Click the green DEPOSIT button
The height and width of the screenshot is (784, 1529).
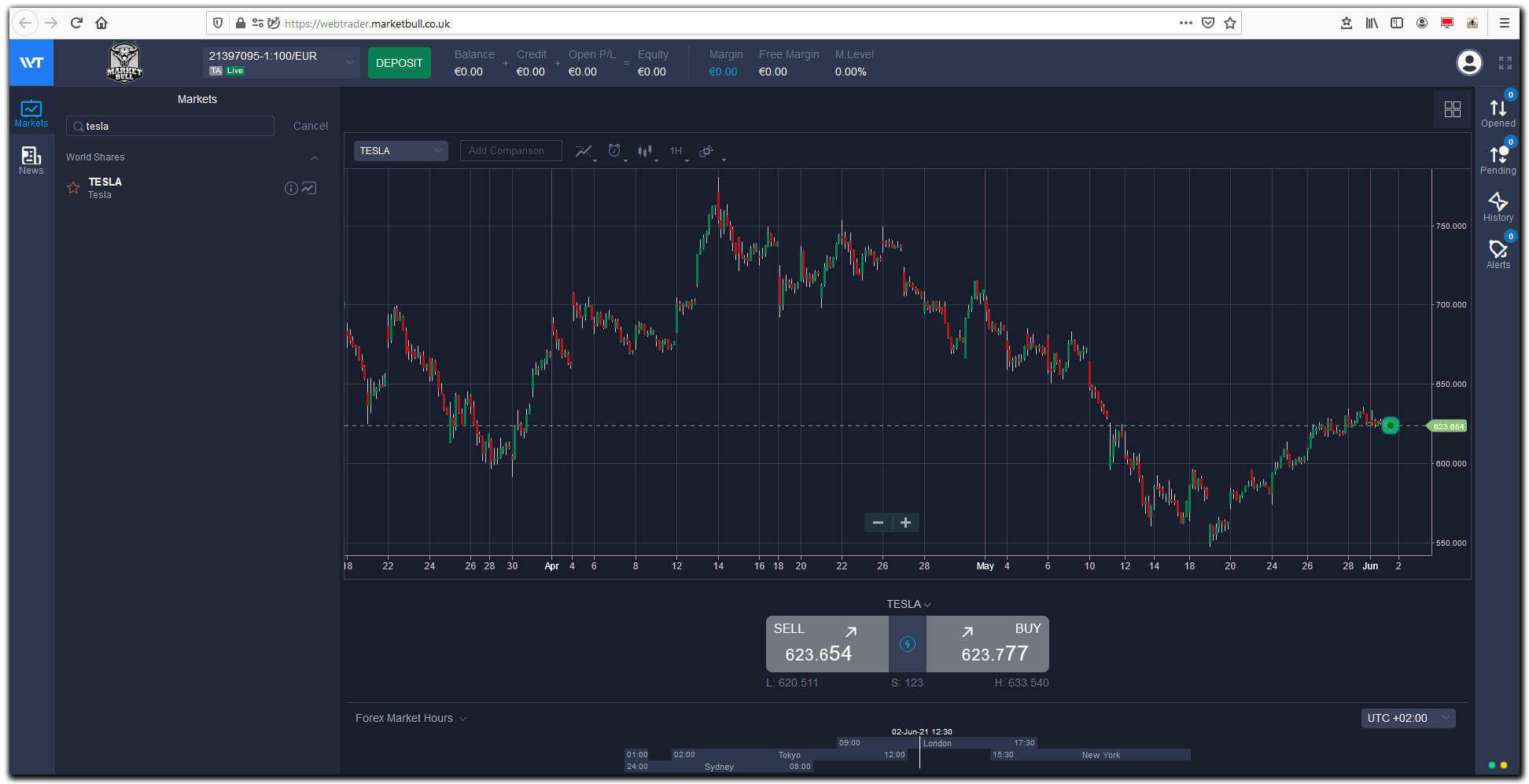[x=399, y=63]
